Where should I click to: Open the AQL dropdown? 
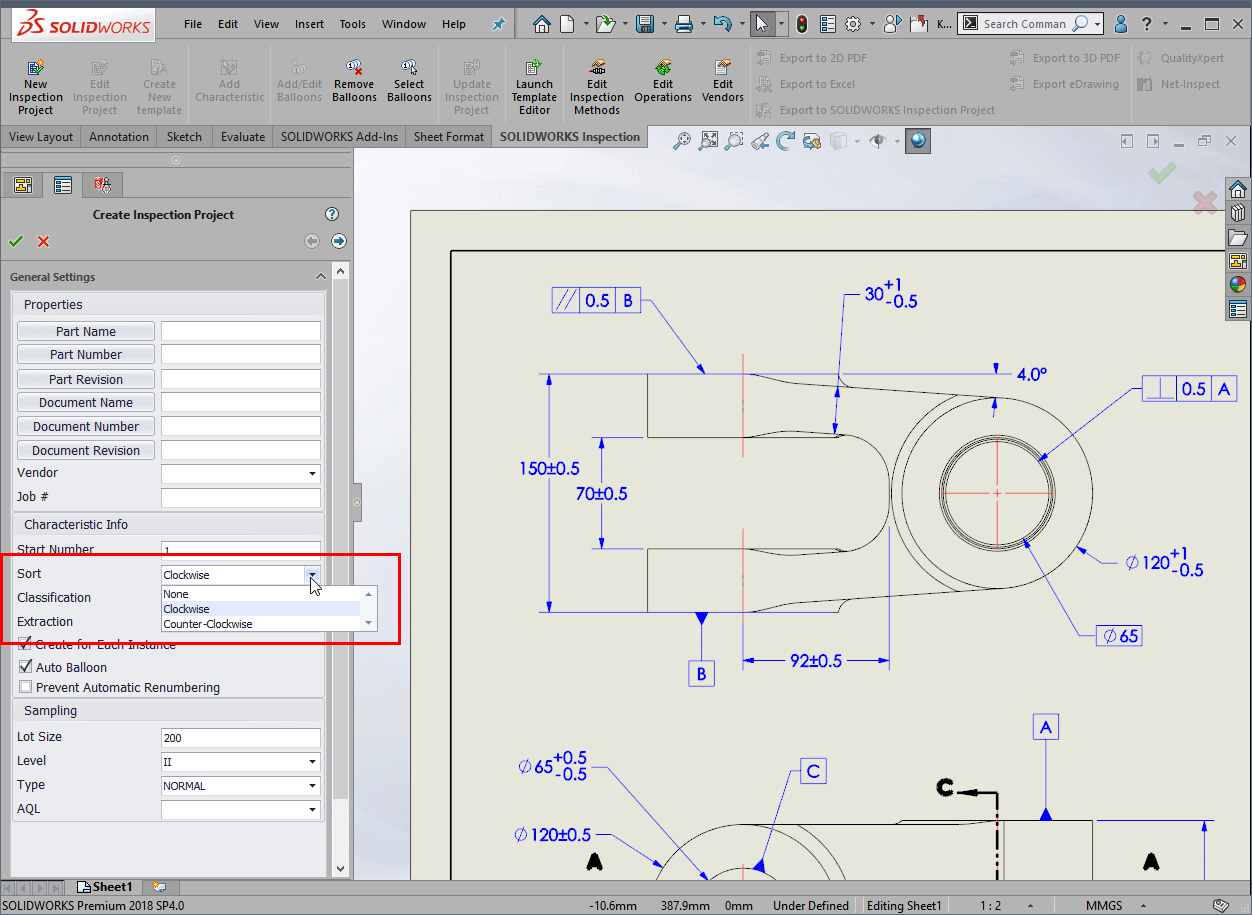[x=312, y=810]
